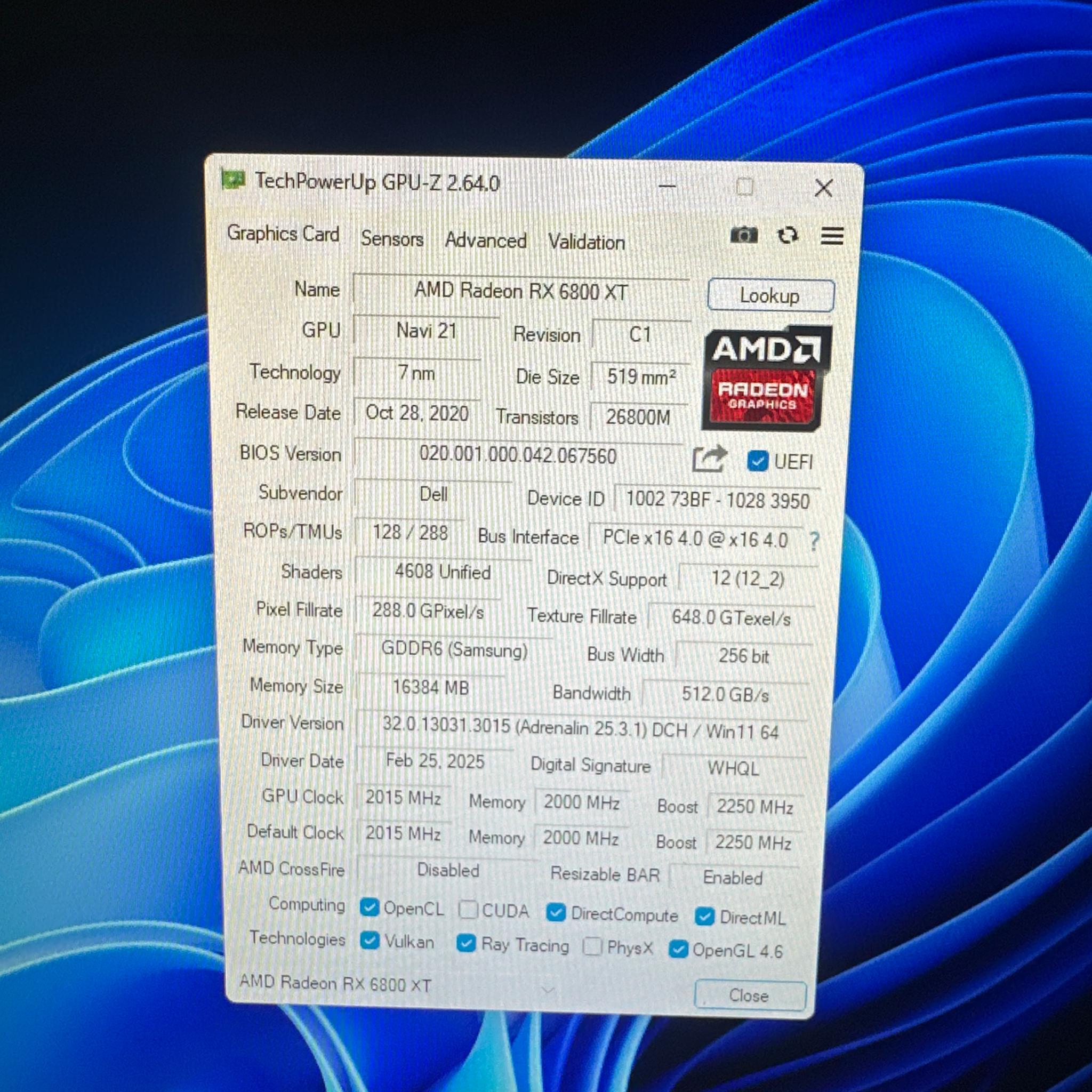This screenshot has height=1092, width=1092.
Task: Click the Lookup button
Action: [771, 295]
